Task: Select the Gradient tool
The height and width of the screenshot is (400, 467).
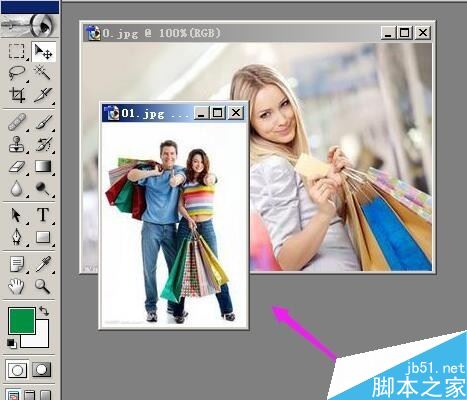Action: [x=43, y=166]
